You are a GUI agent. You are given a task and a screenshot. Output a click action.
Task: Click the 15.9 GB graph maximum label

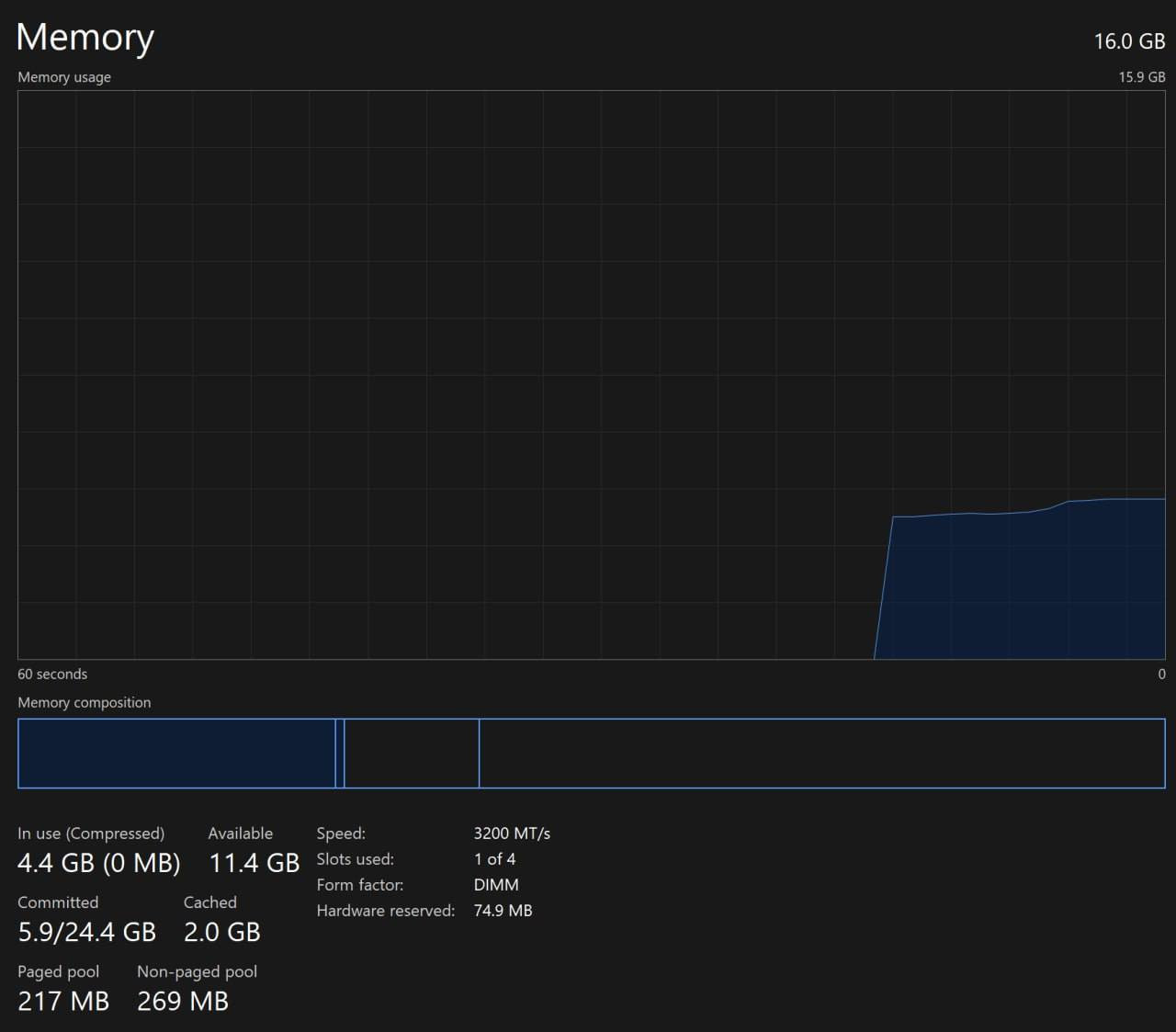(1141, 77)
